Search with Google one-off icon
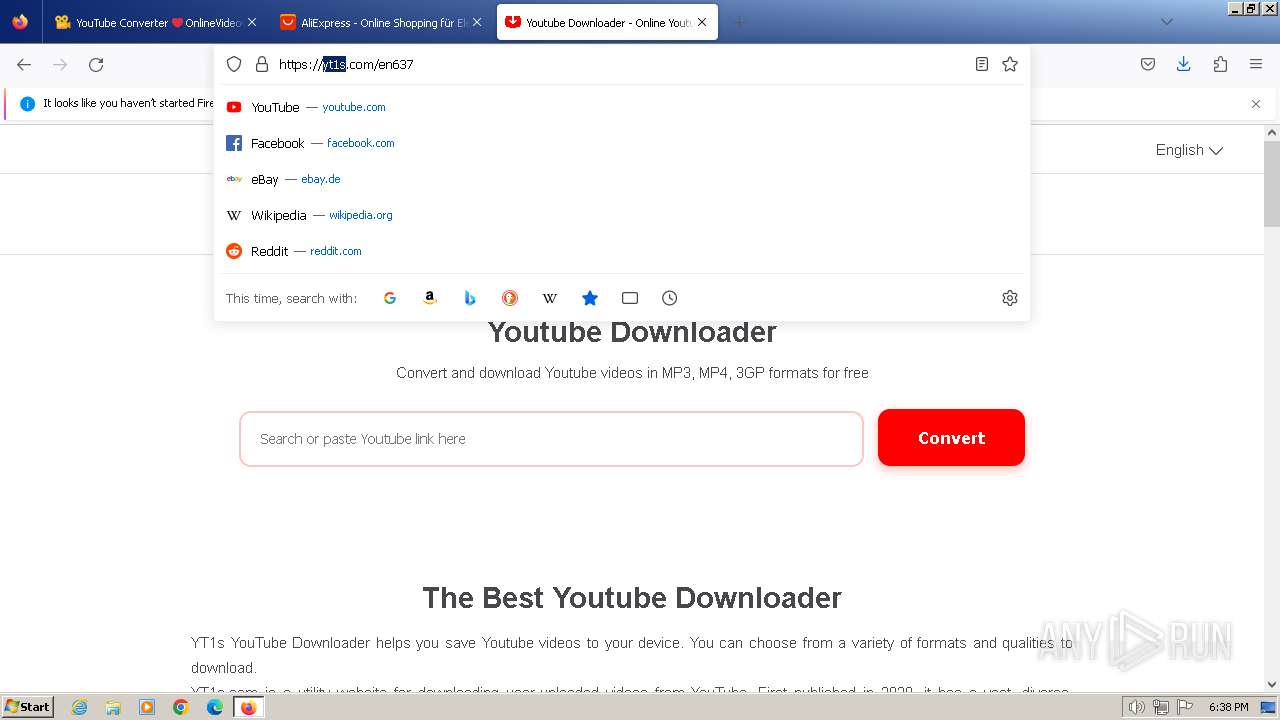 point(390,298)
